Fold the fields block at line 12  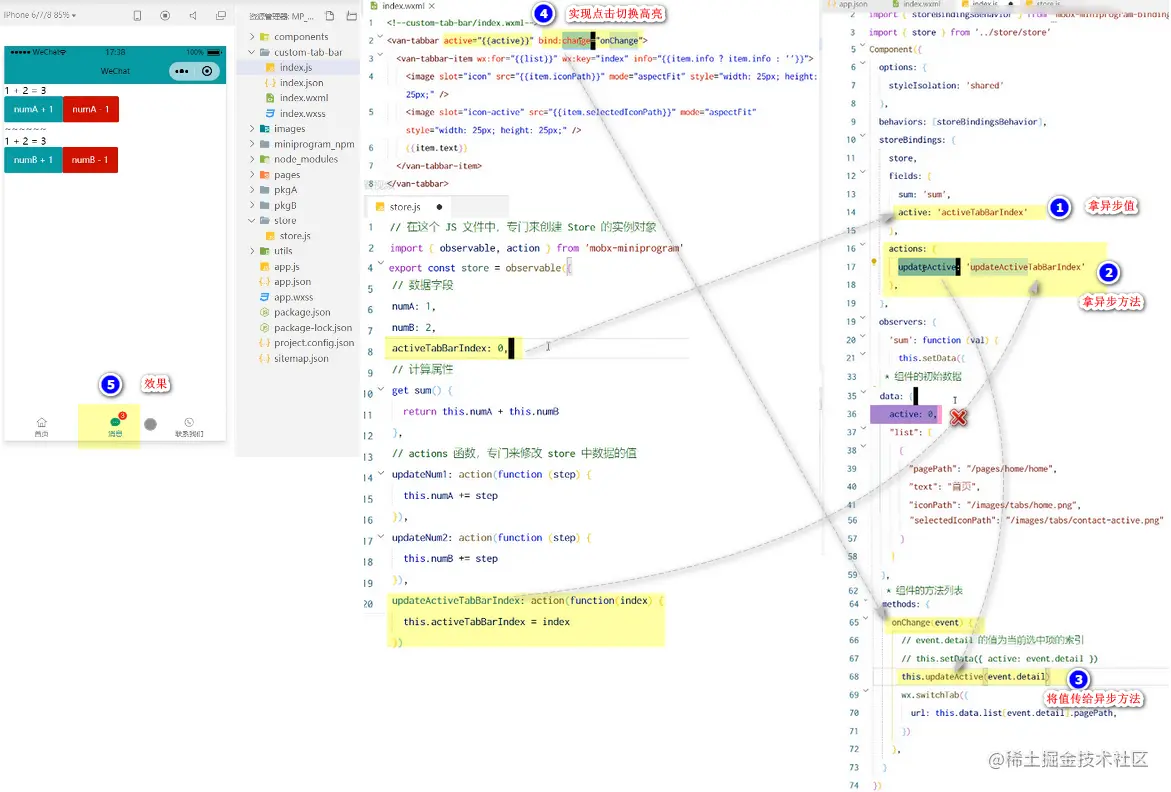[863, 172]
